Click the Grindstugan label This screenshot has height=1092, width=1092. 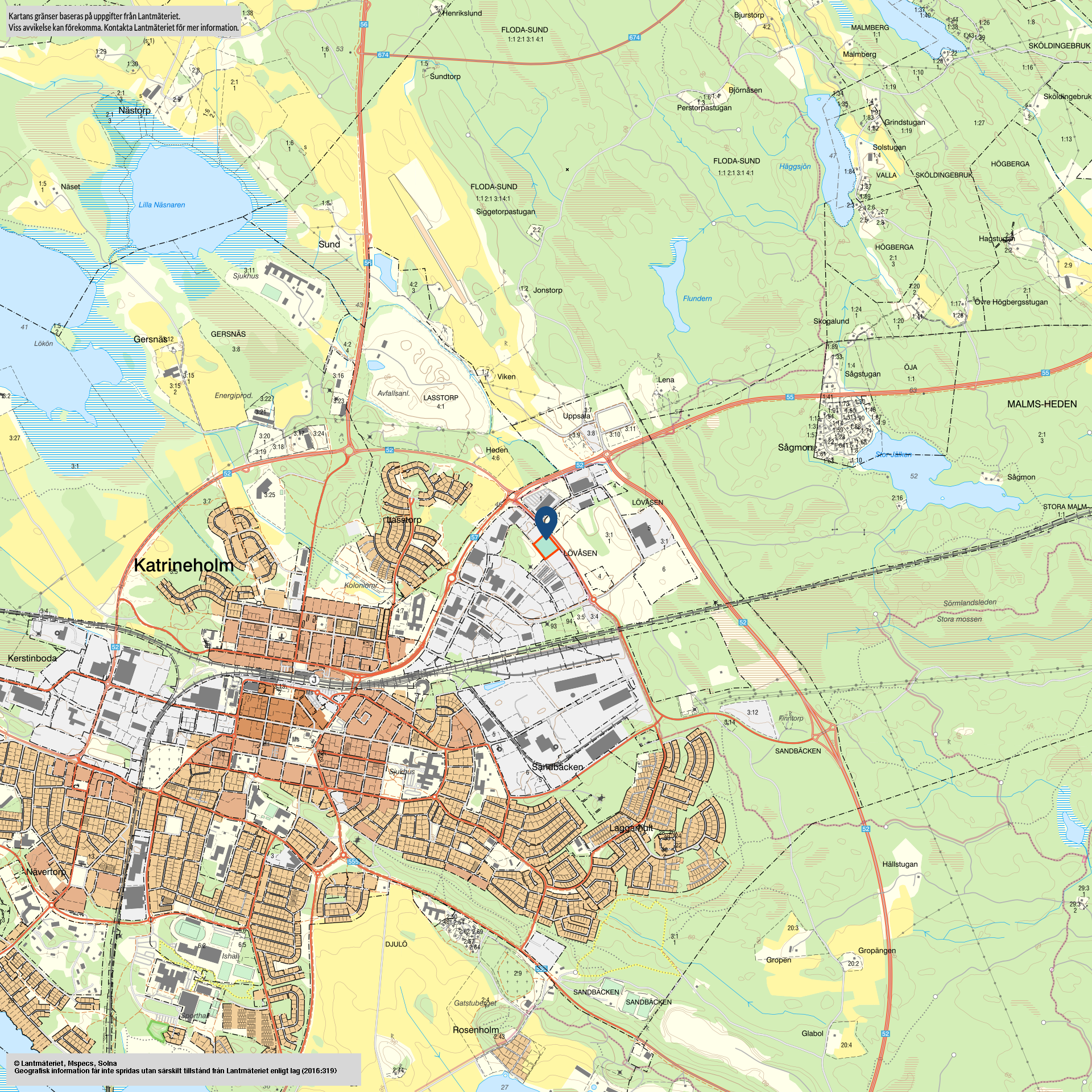pyautogui.click(x=904, y=122)
